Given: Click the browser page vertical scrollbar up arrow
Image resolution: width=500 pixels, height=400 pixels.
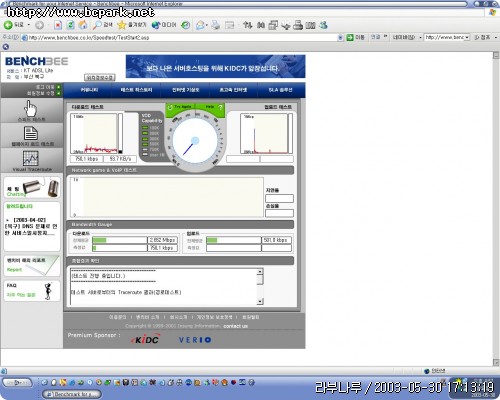Looking at the screenshot, I should 496,55.
